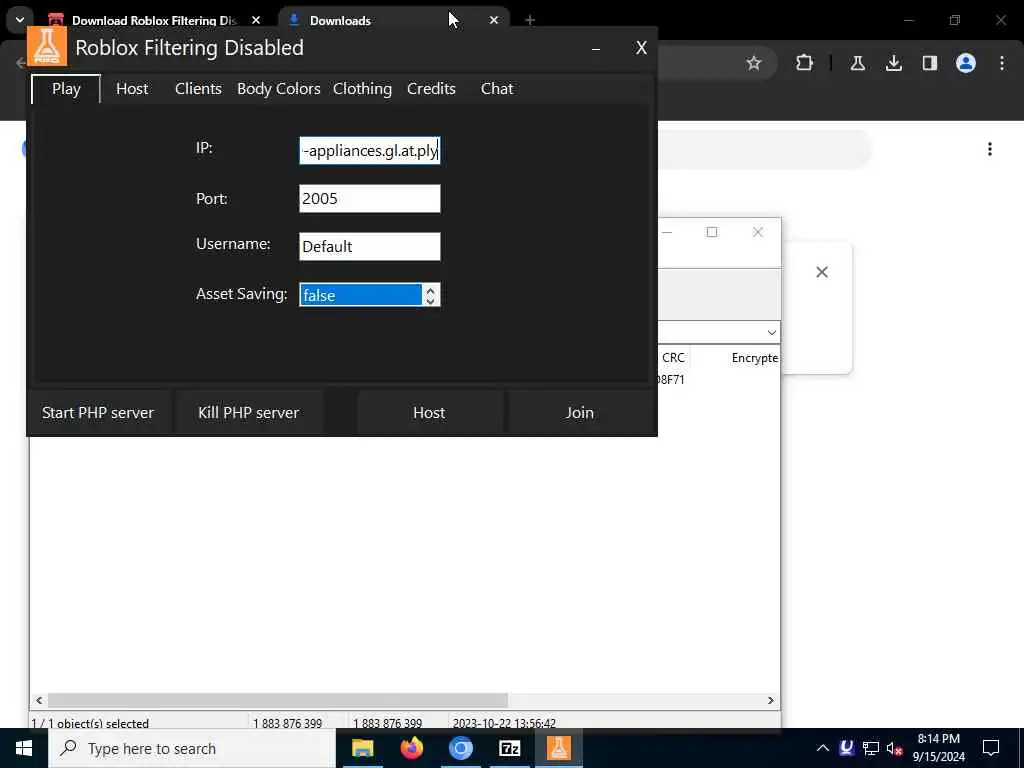This screenshot has width=1024, height=768.
Task: Click Kill PHP server button
Action: point(249,413)
